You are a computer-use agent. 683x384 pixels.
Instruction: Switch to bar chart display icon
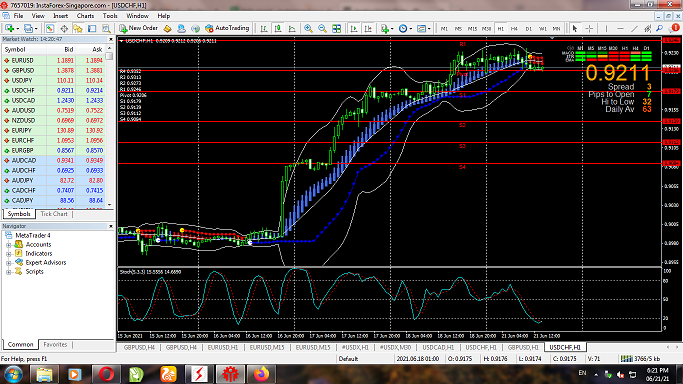click(264, 28)
